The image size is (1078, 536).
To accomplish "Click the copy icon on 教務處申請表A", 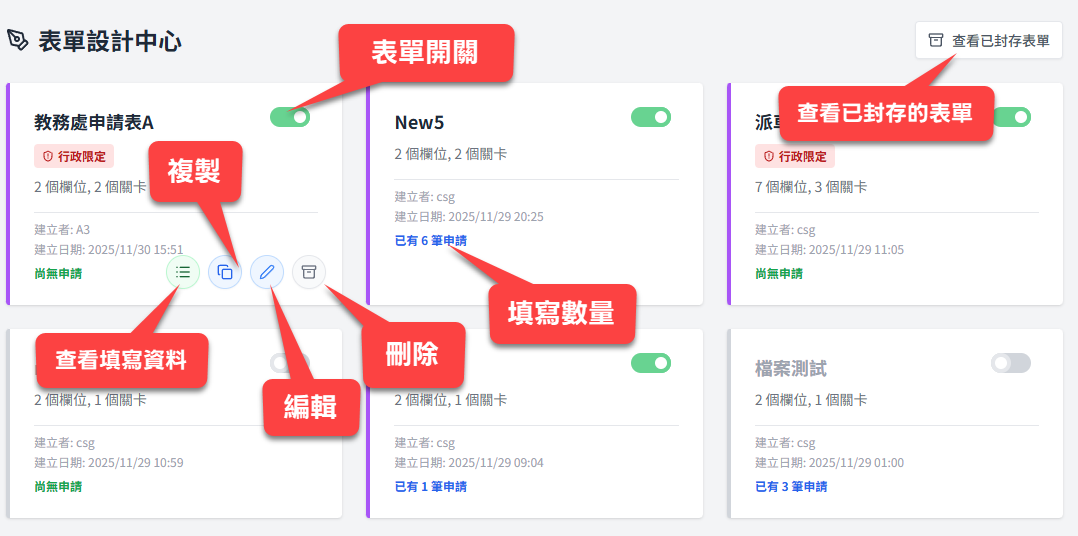I will click(x=225, y=272).
